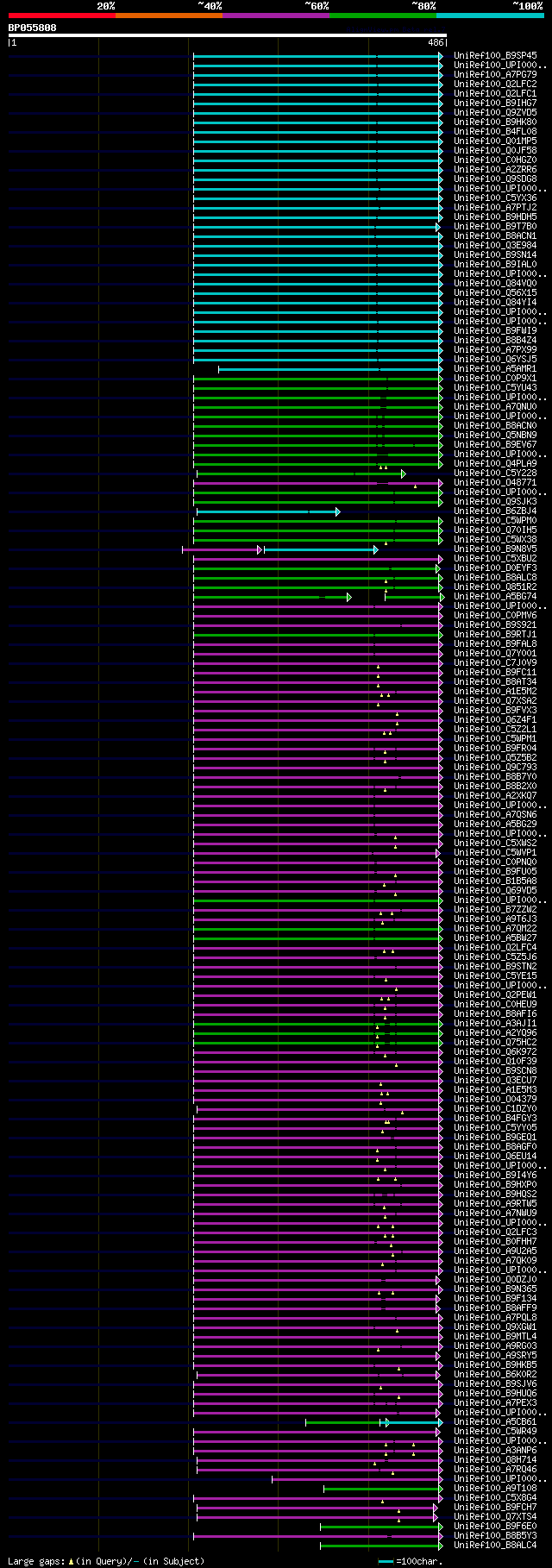The height and width of the screenshot is (1568, 552).
Task: Select the query name BP055808
Action: point(33,28)
